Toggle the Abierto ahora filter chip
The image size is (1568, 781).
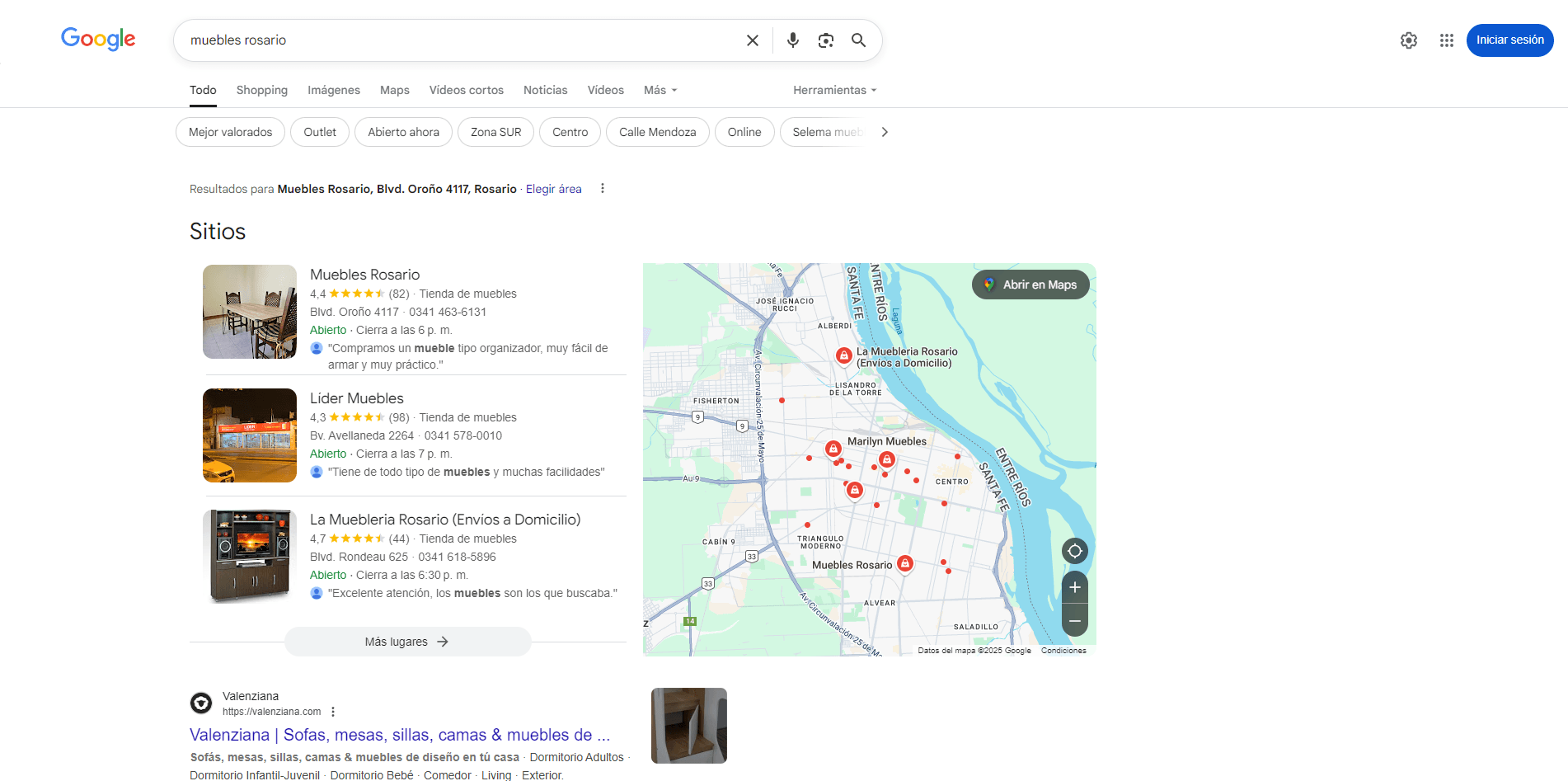coord(403,132)
